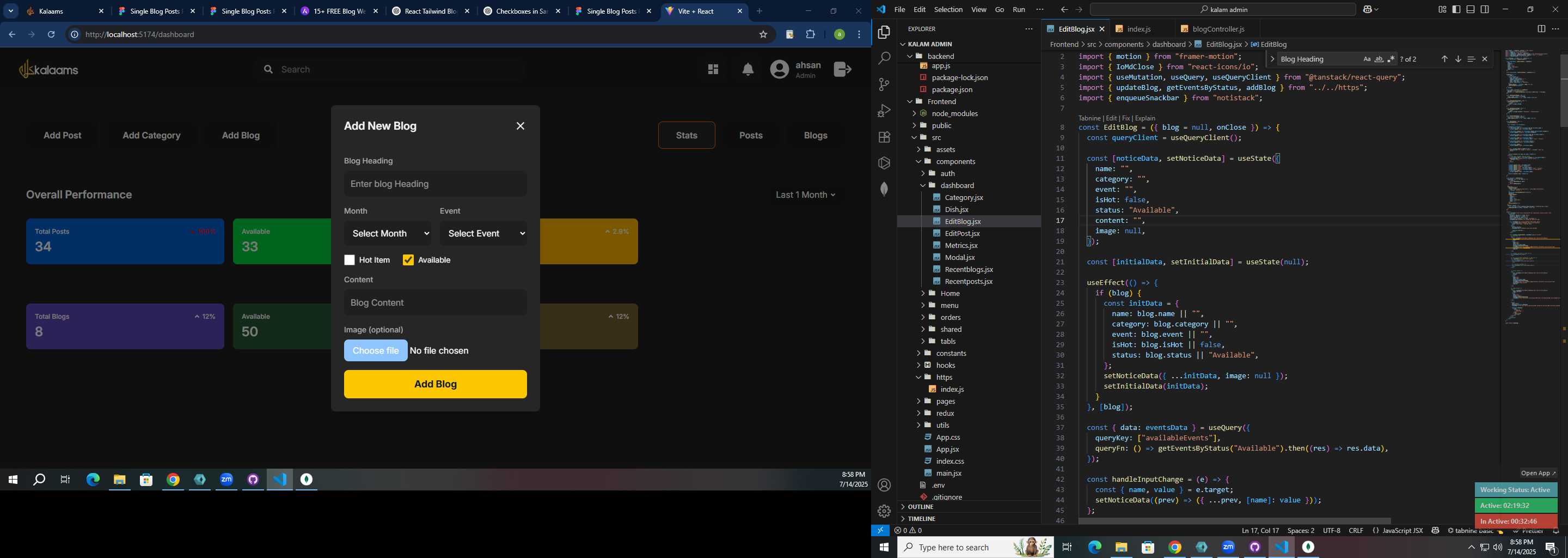Open the MongoDB leaf icon in activity bar
Screen dimensions: 1568x558
884,189
